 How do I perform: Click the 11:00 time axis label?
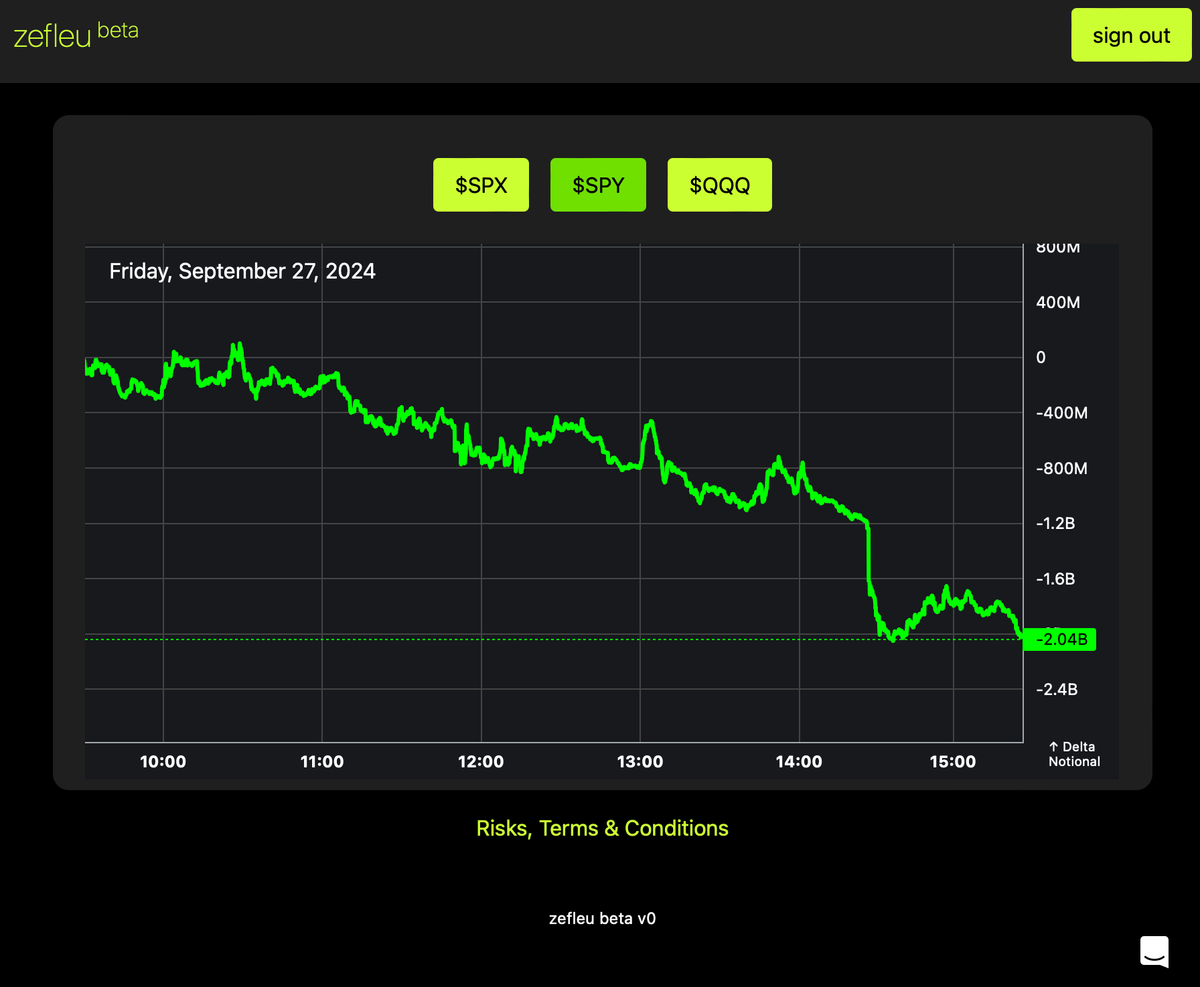point(322,762)
